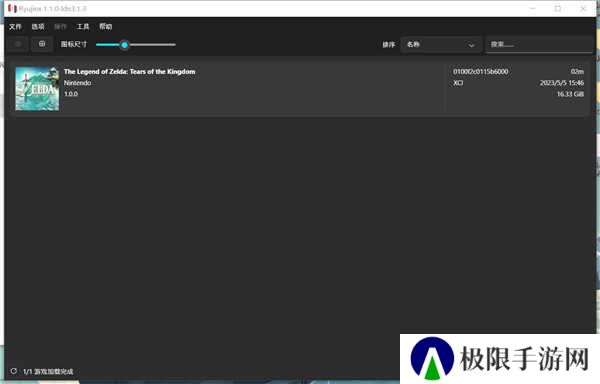The width and height of the screenshot is (600, 384).
Task: Maximize the Ryujinx window
Action: (x=558, y=8)
